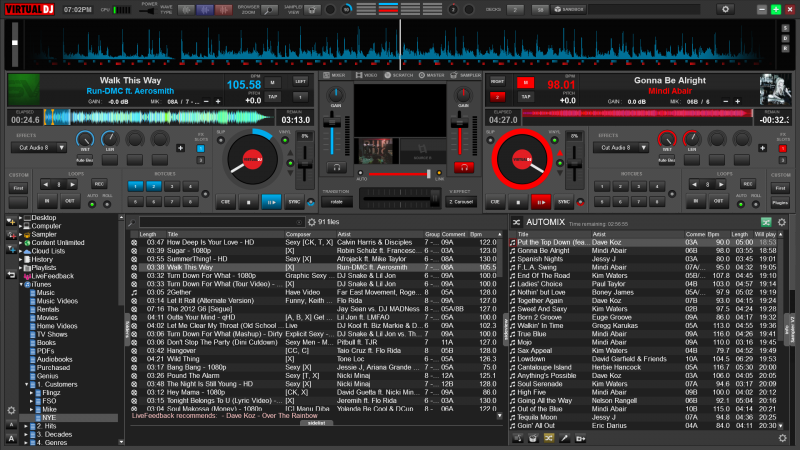The image size is (800, 450).
Task: Expand the 2. Hits folder
Action: [27, 427]
